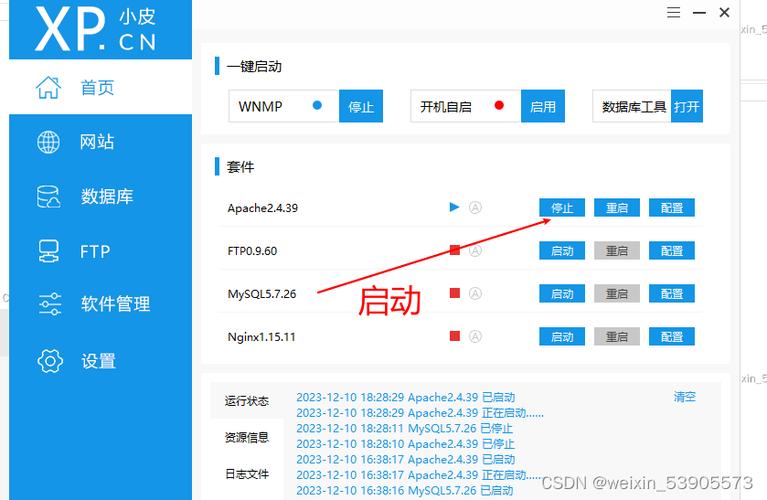The width and height of the screenshot is (767, 500).
Task: Click the WNMP field in 一键启动 section
Action: click(284, 106)
